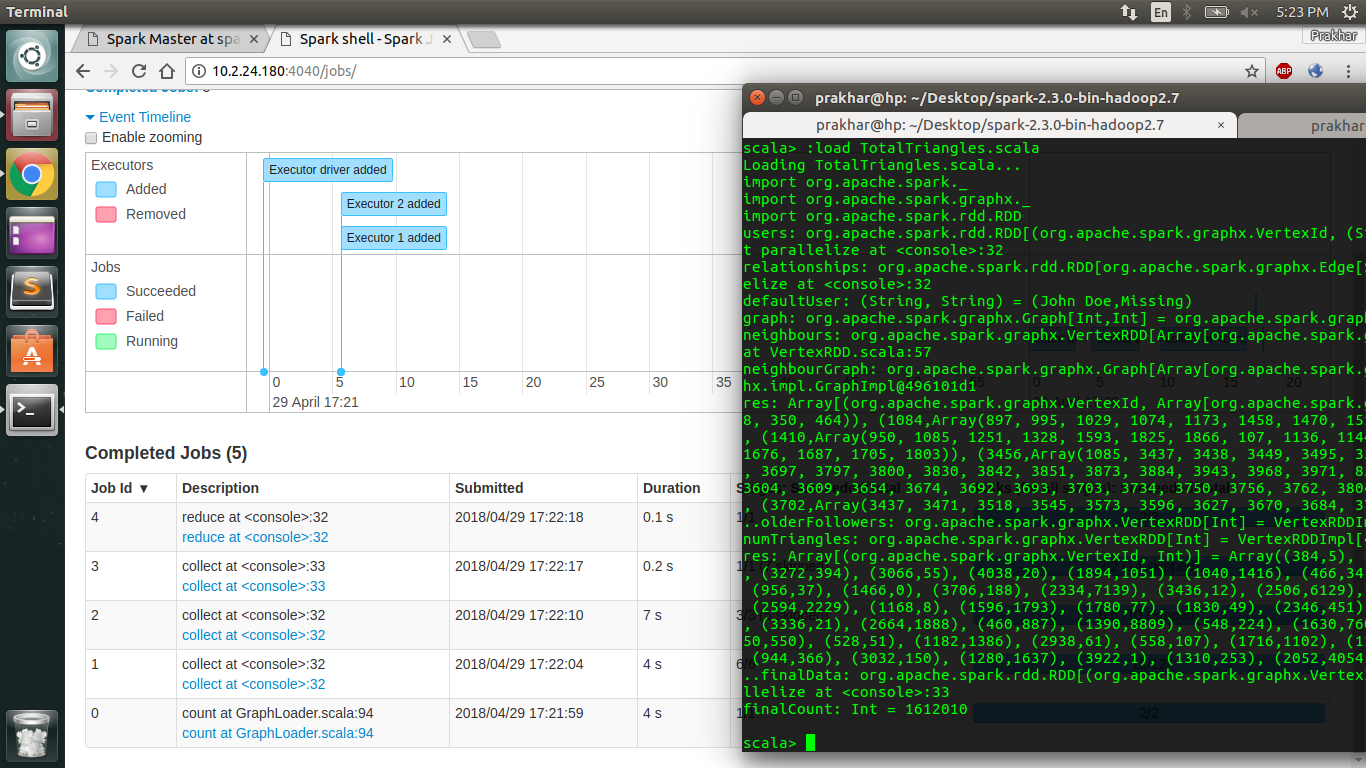Image resolution: width=1366 pixels, height=768 pixels.
Task: Open Google Chrome launcher icon
Action: click(x=33, y=174)
